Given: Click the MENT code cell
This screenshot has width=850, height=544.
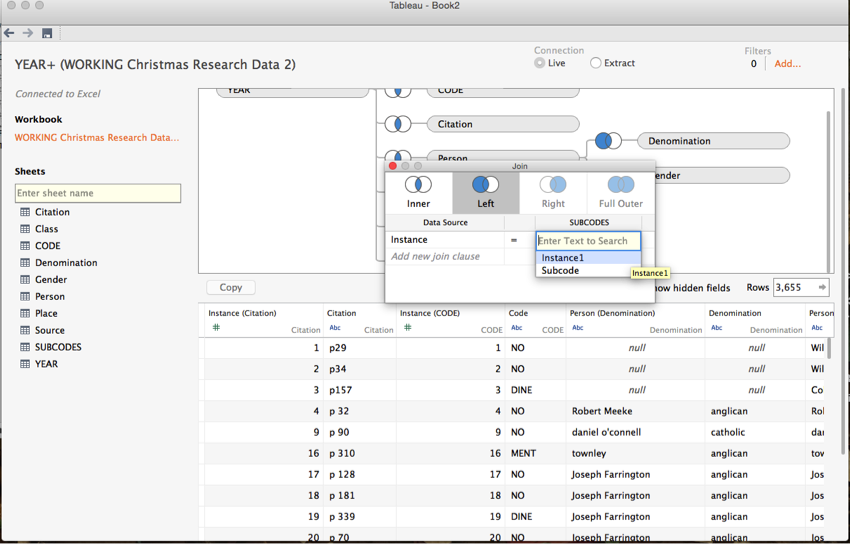Looking at the screenshot, I should tap(535, 454).
